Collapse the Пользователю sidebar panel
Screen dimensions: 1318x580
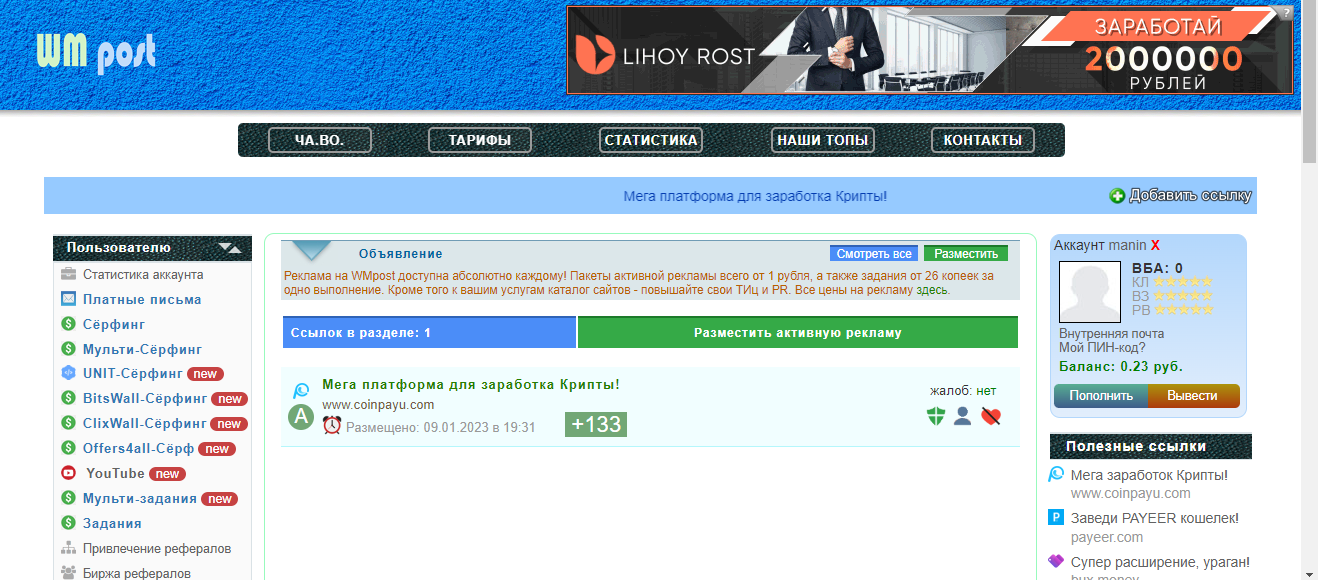coord(229,247)
